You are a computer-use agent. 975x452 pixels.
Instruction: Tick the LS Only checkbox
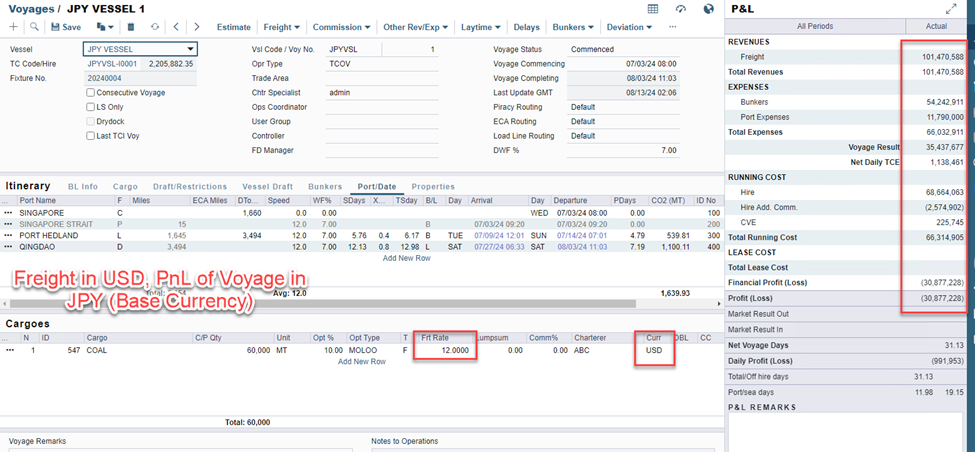pos(91,107)
